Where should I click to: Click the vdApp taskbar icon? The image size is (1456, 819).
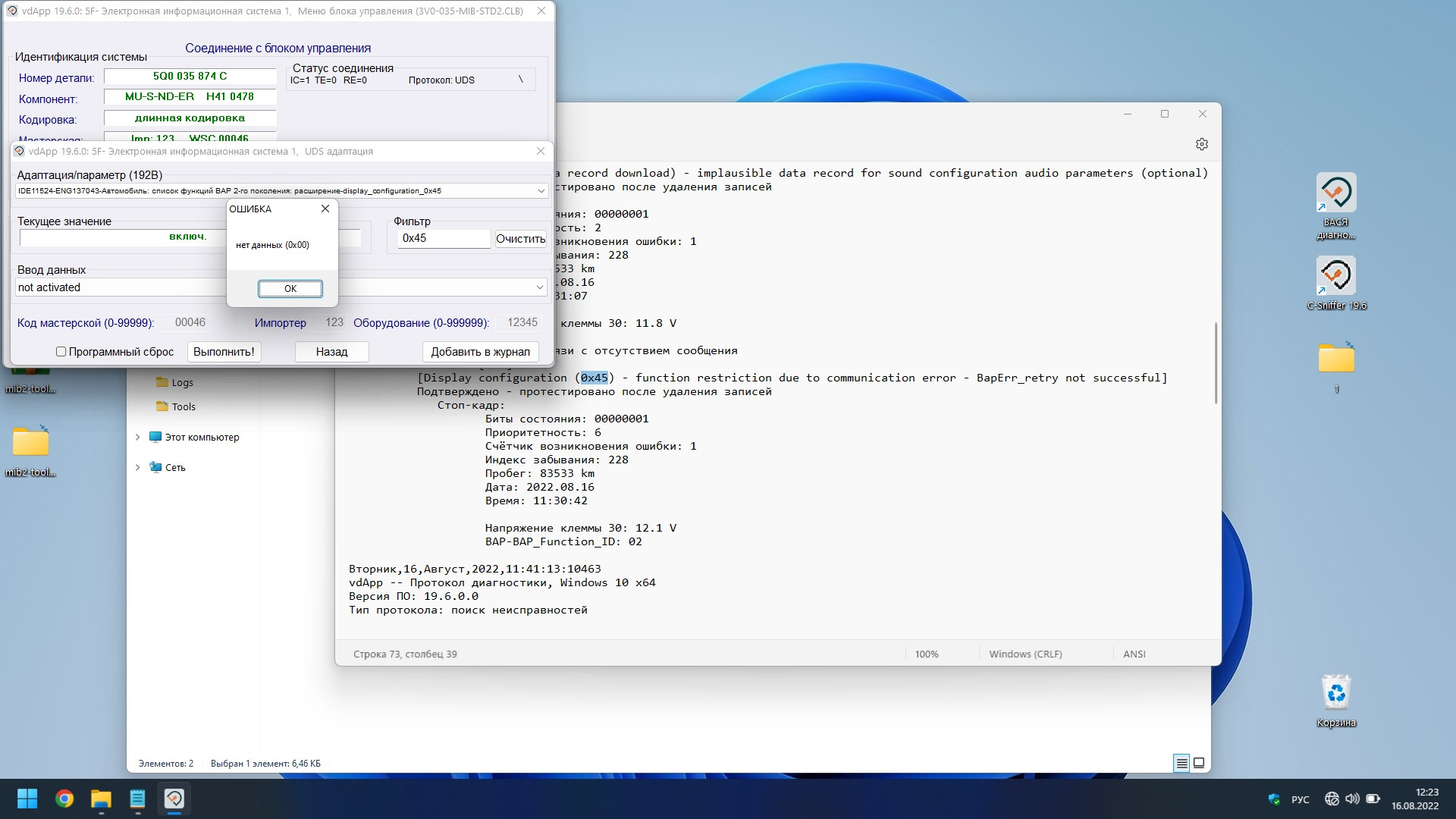tap(174, 799)
